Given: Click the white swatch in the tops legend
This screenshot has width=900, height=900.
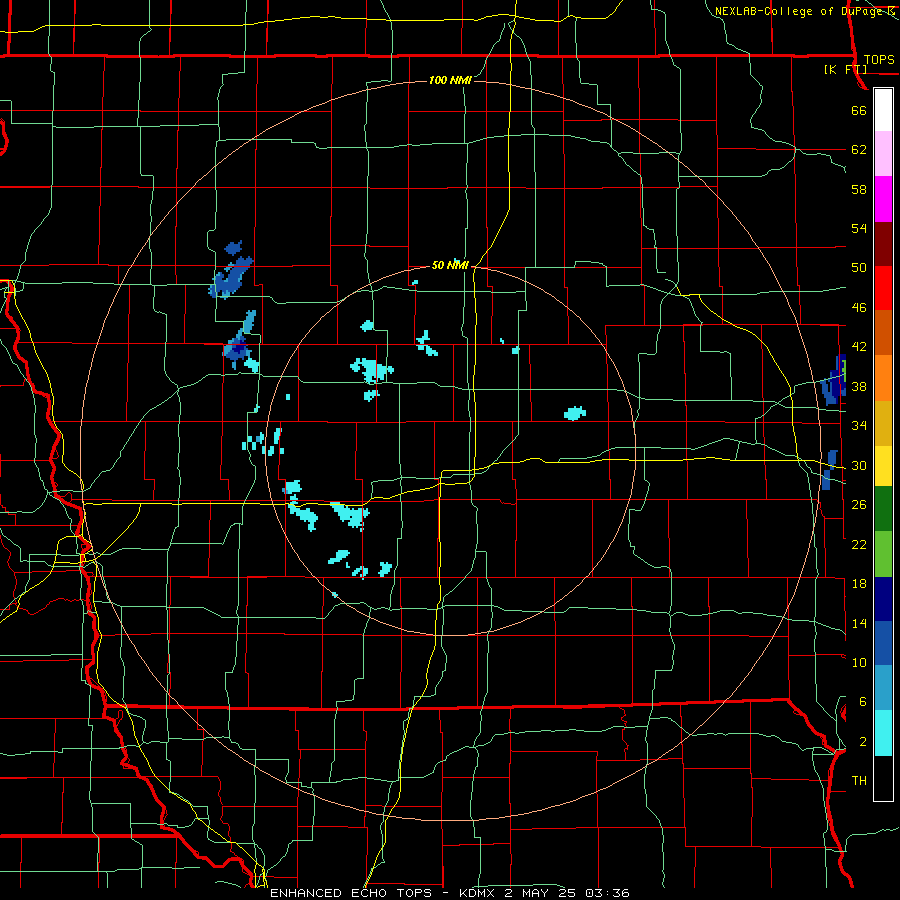Looking at the screenshot, I should click(883, 110).
